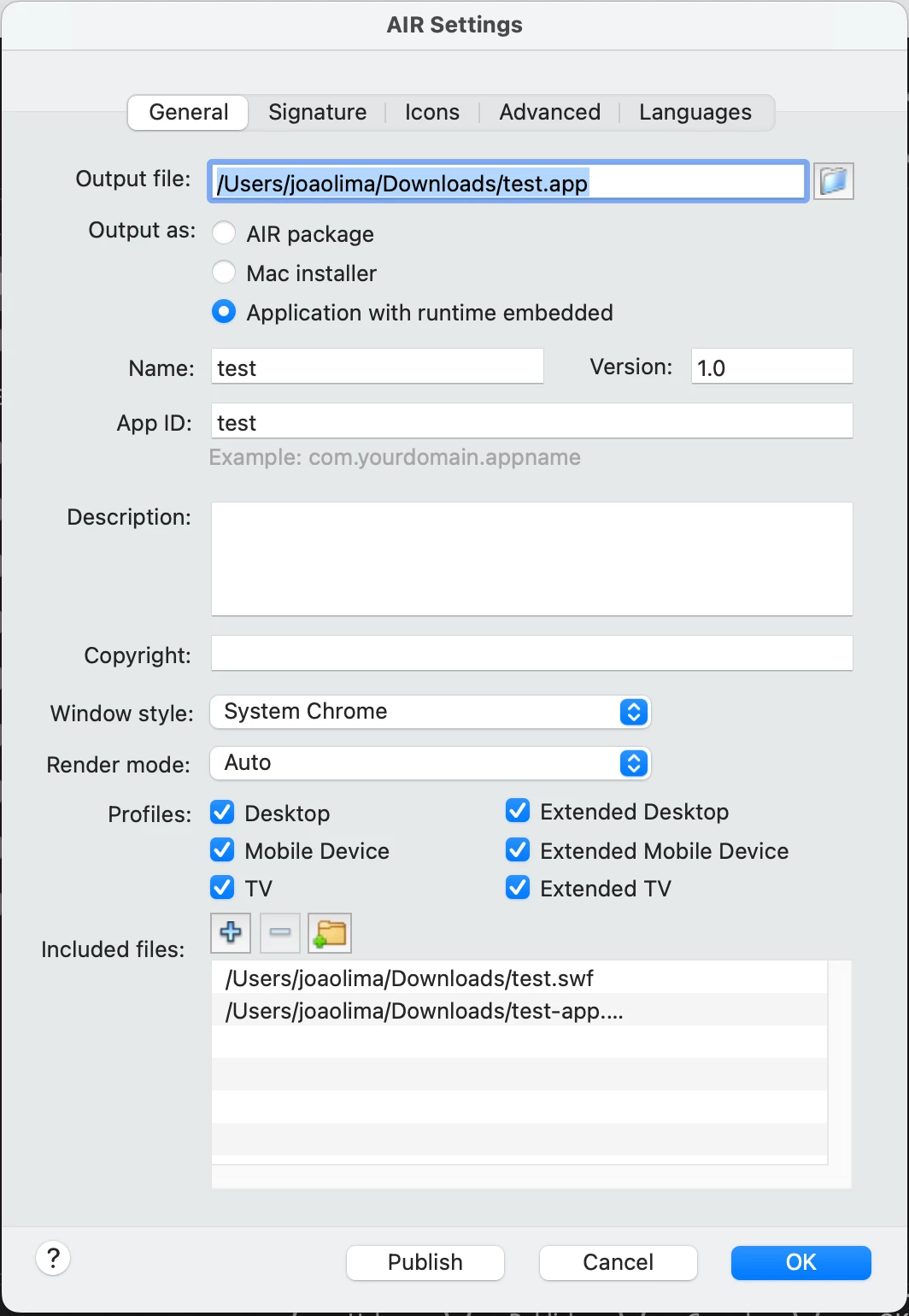
Task: Click the browse folder icon for output file
Action: (833, 181)
